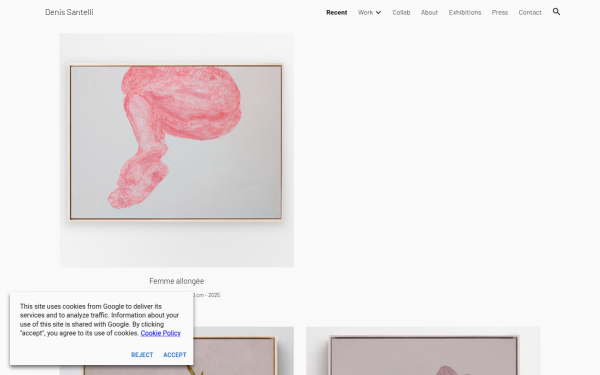Open the Collab page
600x375 pixels.
pyautogui.click(x=401, y=13)
